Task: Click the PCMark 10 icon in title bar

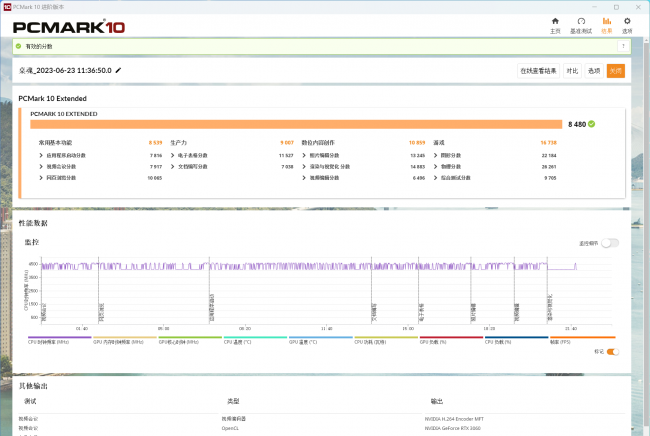Action: click(x=7, y=7)
